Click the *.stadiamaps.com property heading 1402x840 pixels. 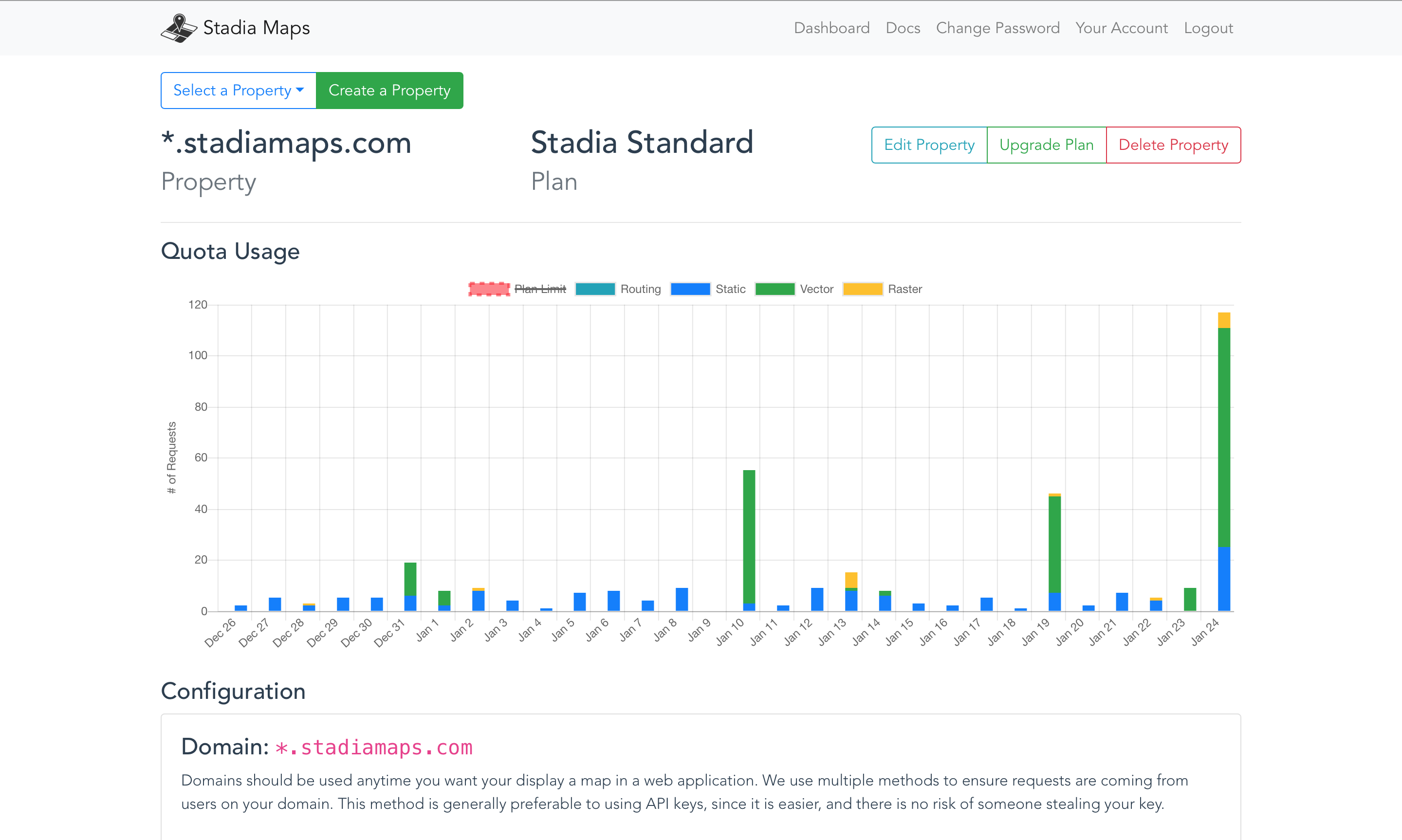(x=286, y=142)
